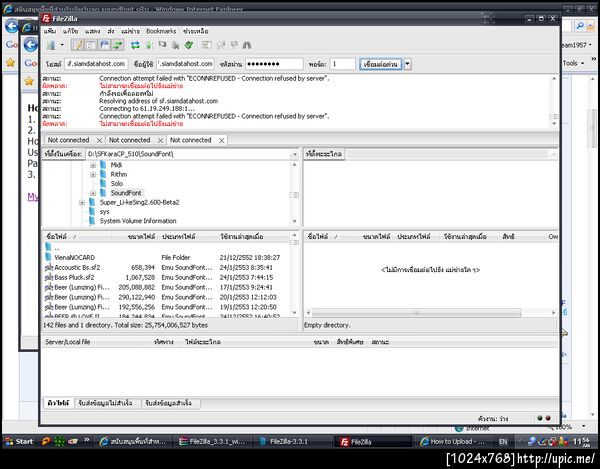Sort remote pane by filename column header

[x=327, y=237]
